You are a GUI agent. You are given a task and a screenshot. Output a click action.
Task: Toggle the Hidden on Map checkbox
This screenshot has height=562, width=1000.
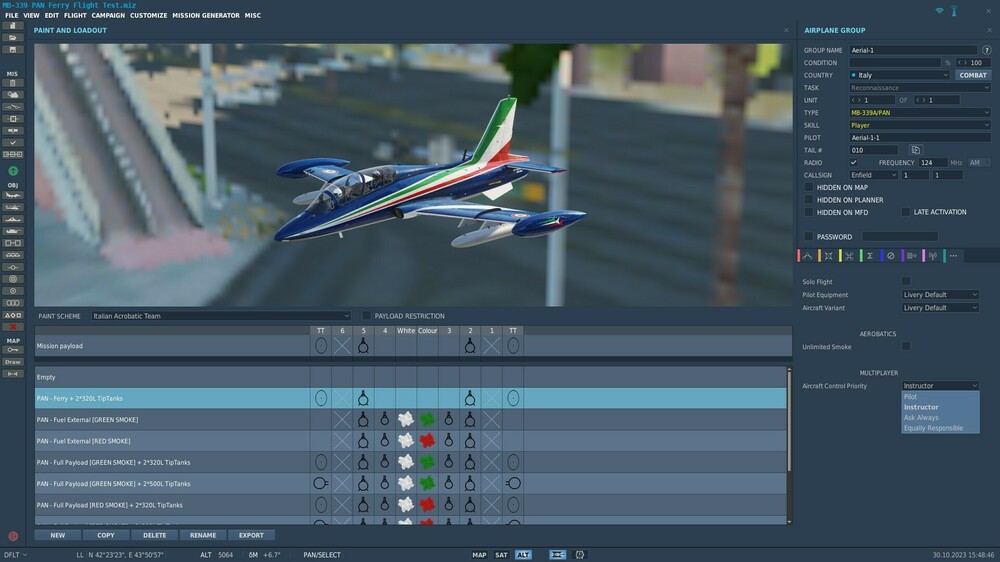pyautogui.click(x=809, y=188)
